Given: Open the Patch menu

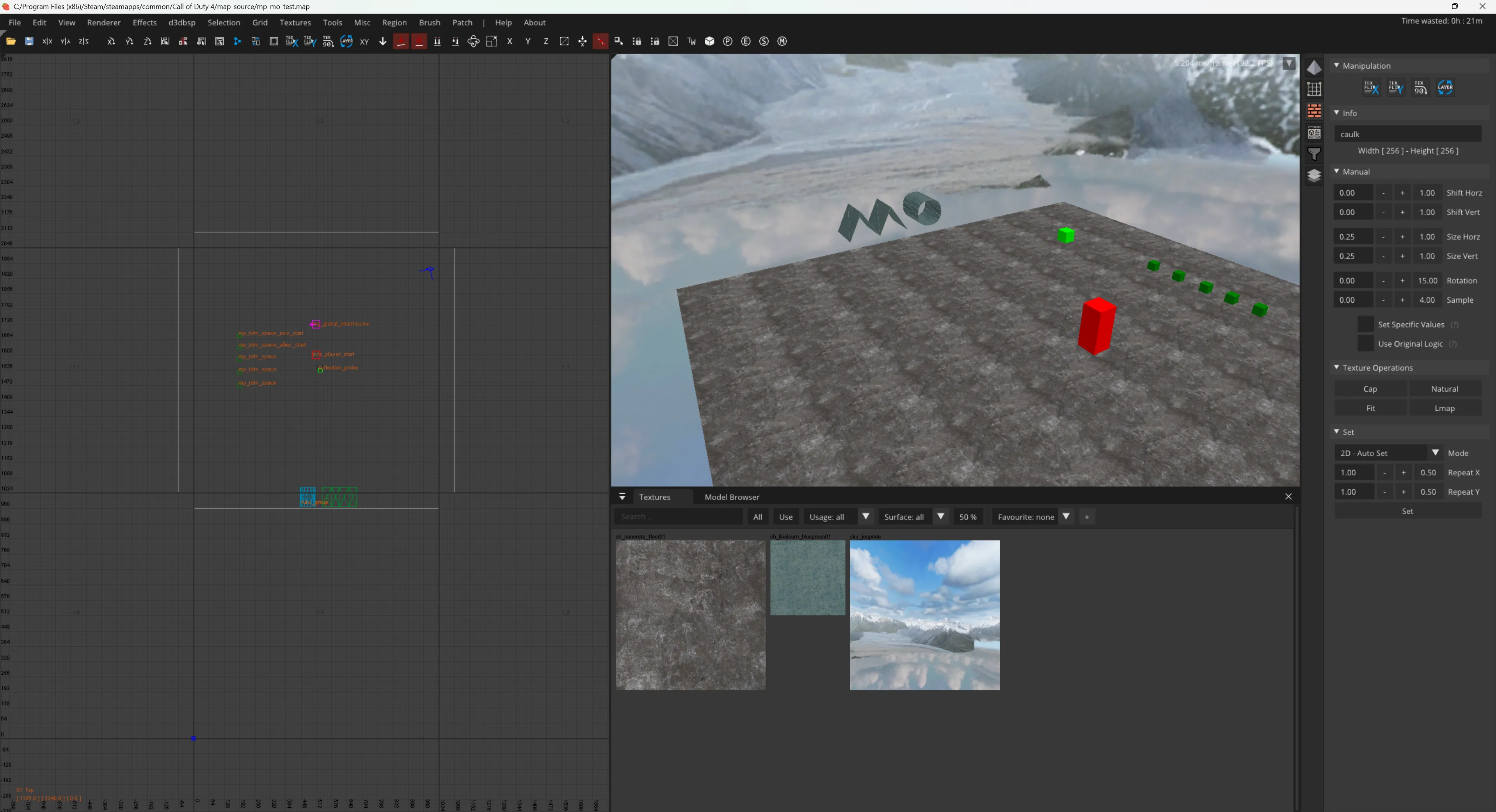Looking at the screenshot, I should click(x=462, y=23).
